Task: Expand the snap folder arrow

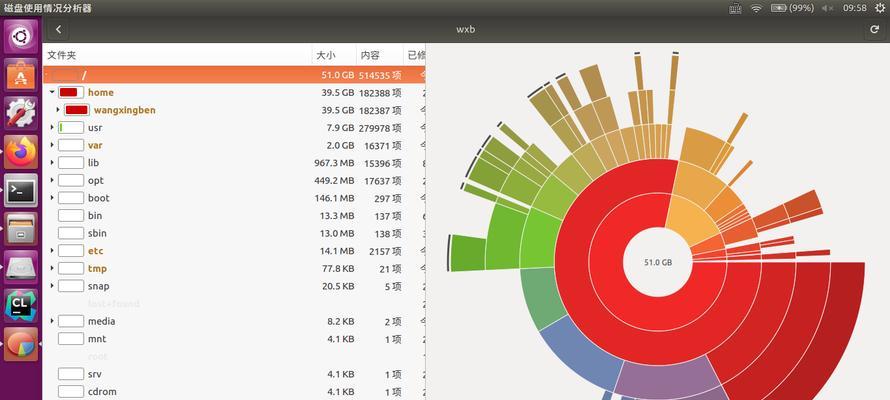Action: coord(52,286)
